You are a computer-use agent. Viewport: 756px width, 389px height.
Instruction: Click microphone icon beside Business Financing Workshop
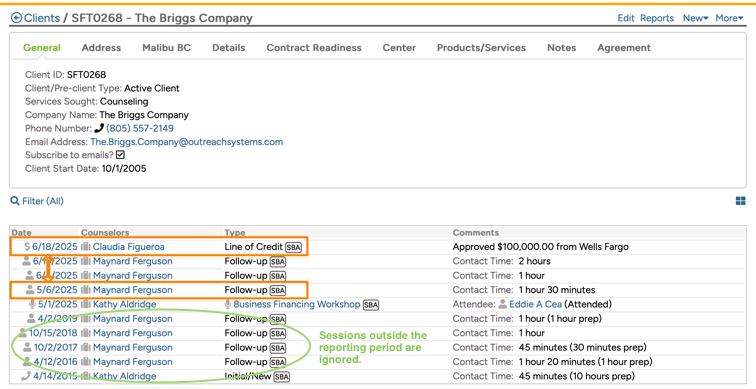click(x=228, y=305)
